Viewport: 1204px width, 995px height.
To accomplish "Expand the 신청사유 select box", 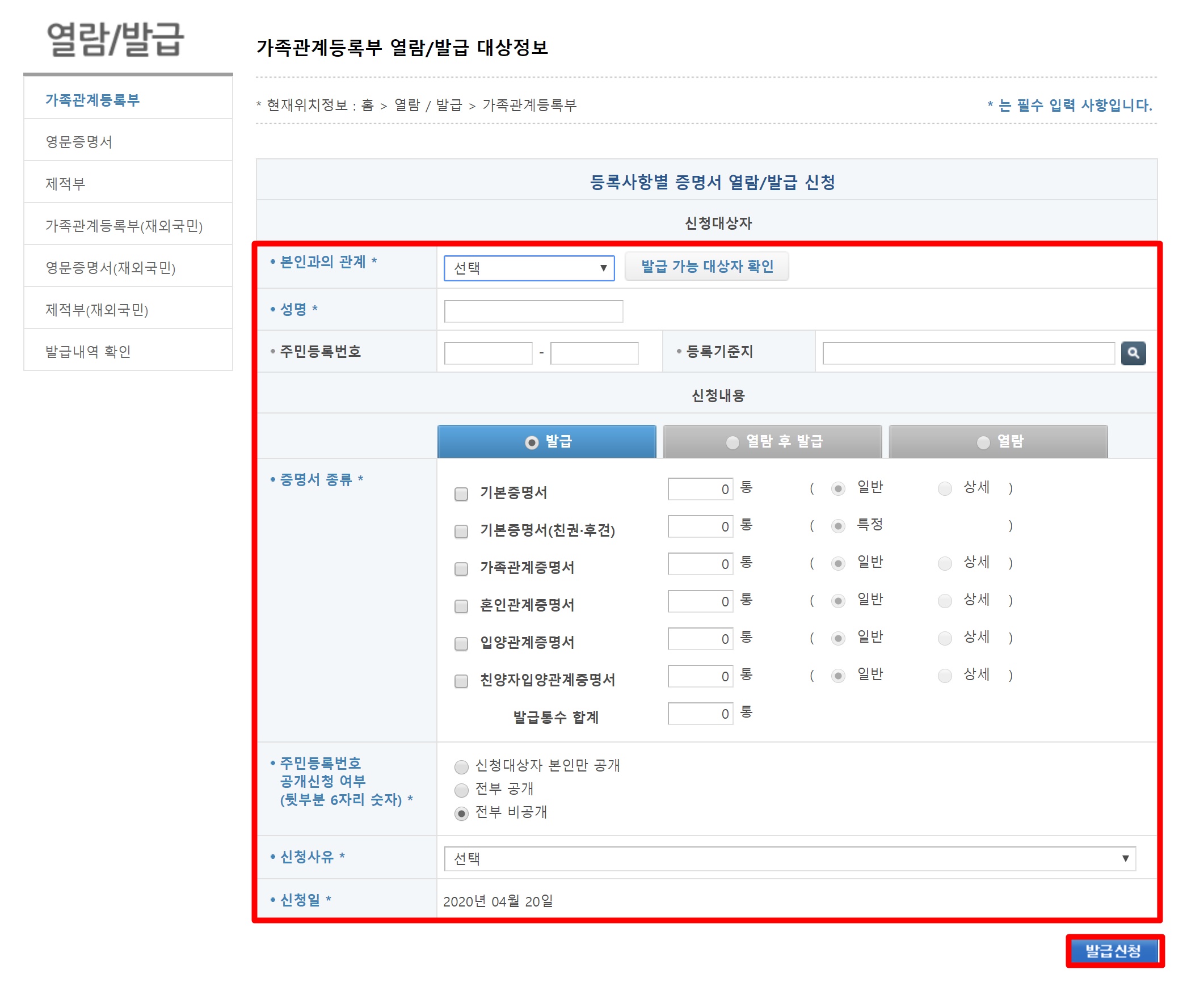I will click(789, 858).
